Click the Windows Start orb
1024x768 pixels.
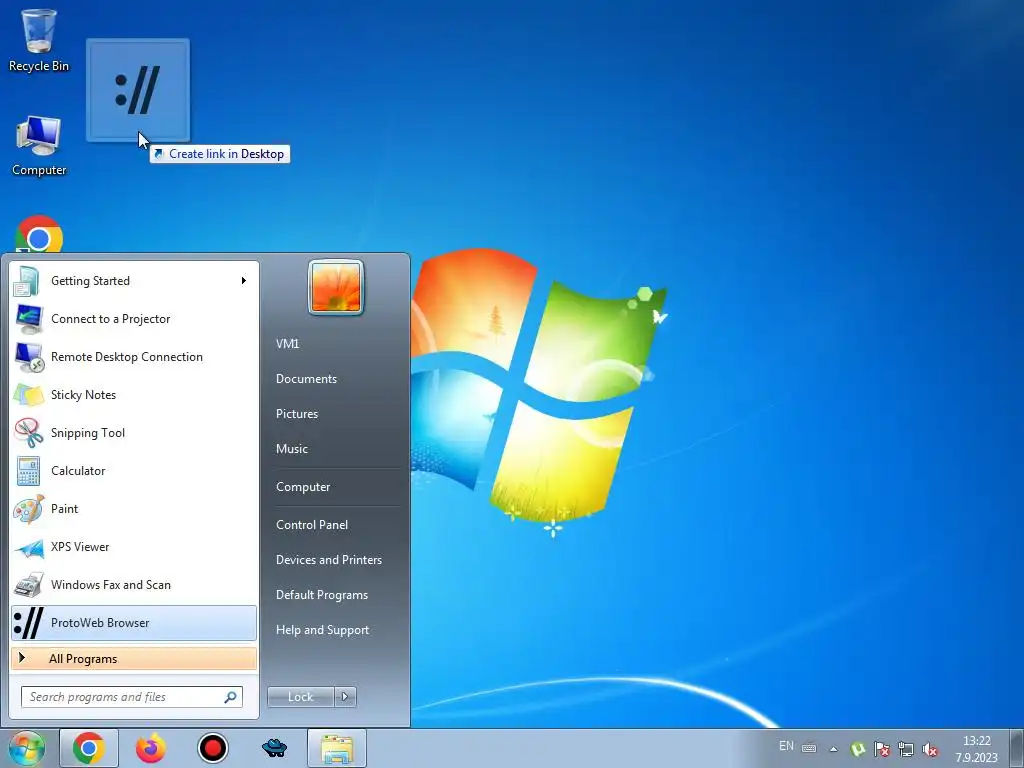(26, 748)
